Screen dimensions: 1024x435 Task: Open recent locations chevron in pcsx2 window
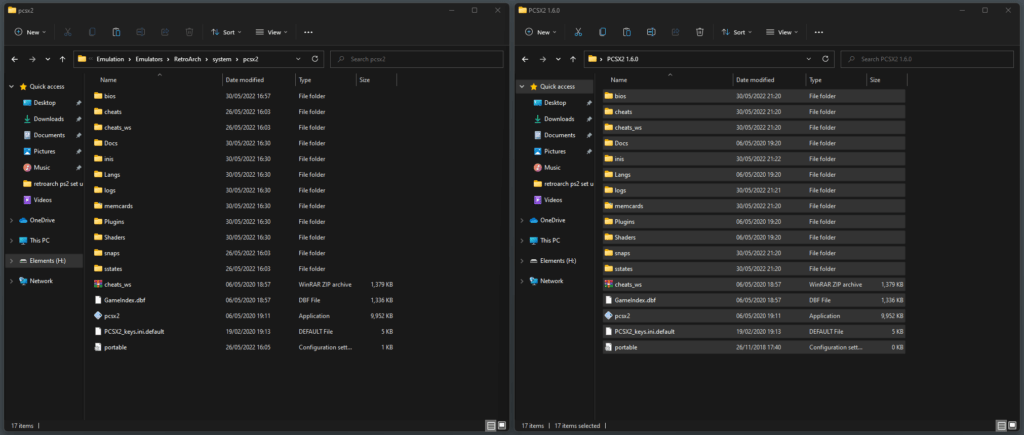point(48,59)
